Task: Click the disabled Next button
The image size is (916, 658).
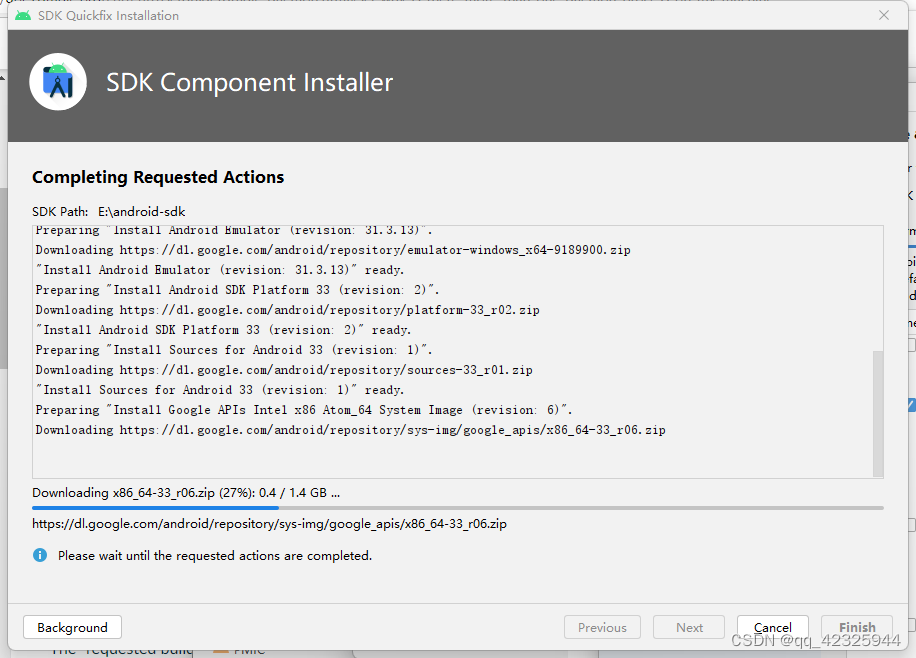Action: pyautogui.click(x=689, y=627)
